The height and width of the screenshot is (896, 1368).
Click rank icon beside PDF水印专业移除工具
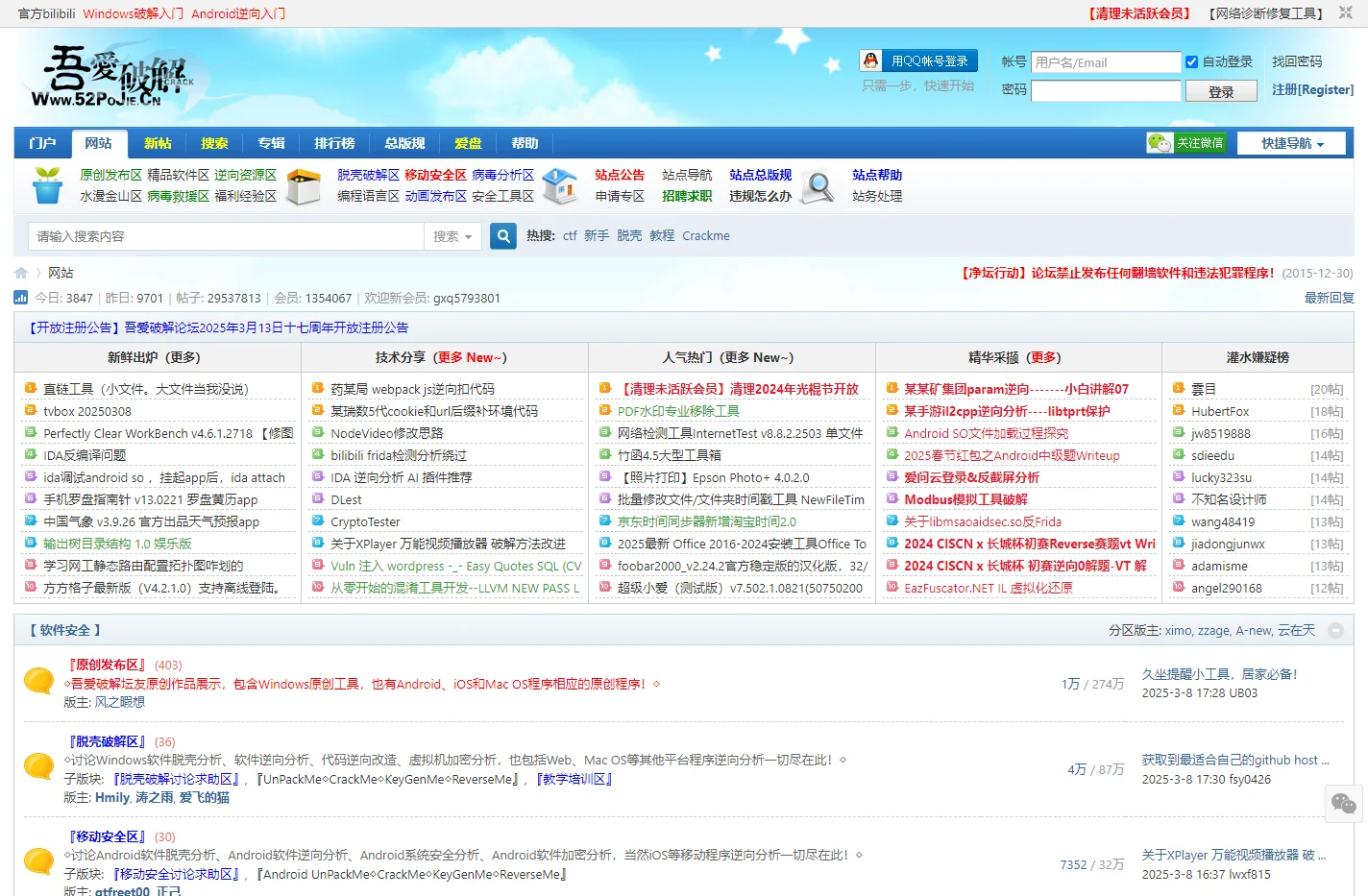click(x=605, y=410)
